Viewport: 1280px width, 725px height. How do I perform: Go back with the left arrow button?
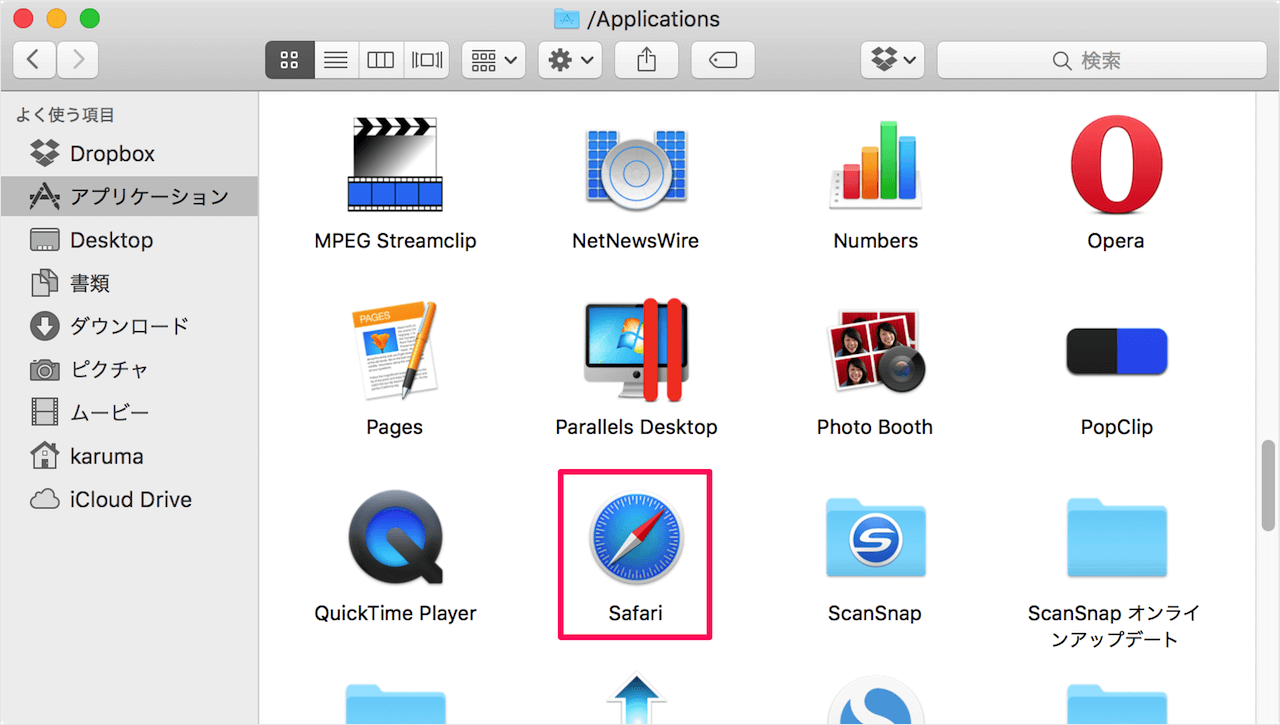pos(34,60)
